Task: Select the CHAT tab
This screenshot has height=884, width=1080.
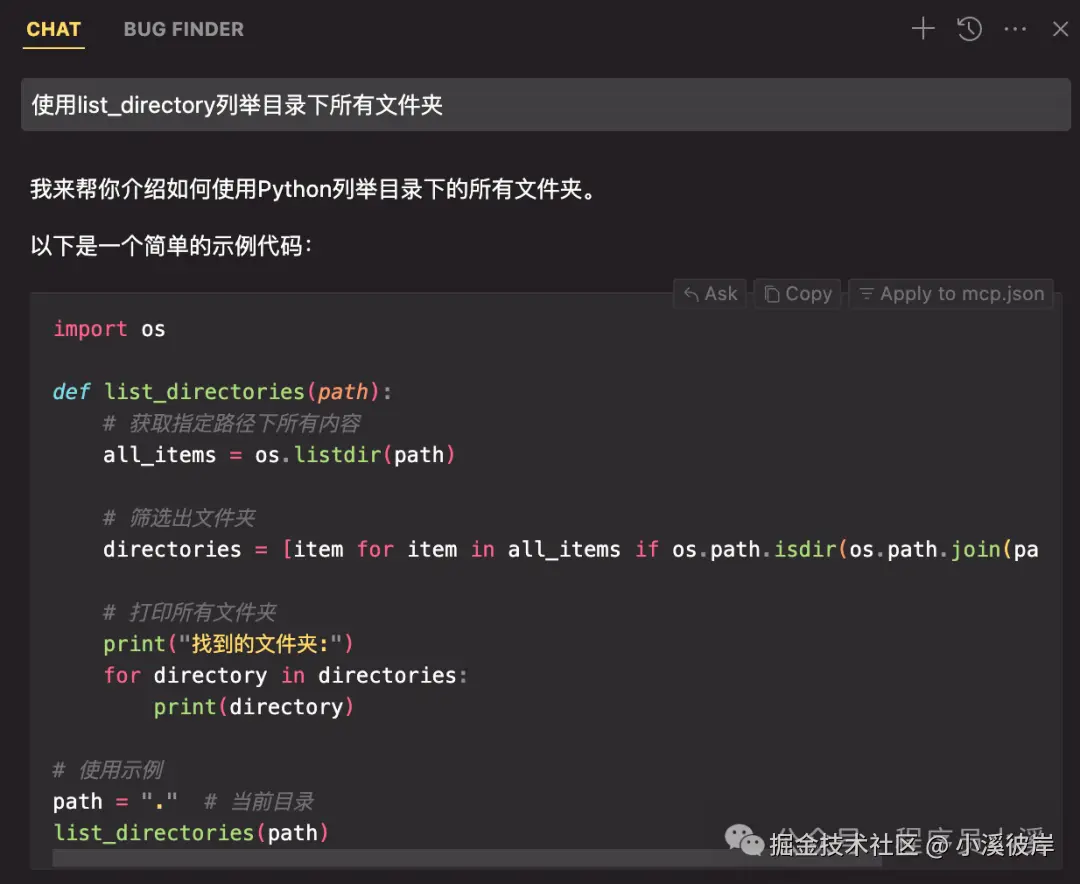Action: [53, 29]
